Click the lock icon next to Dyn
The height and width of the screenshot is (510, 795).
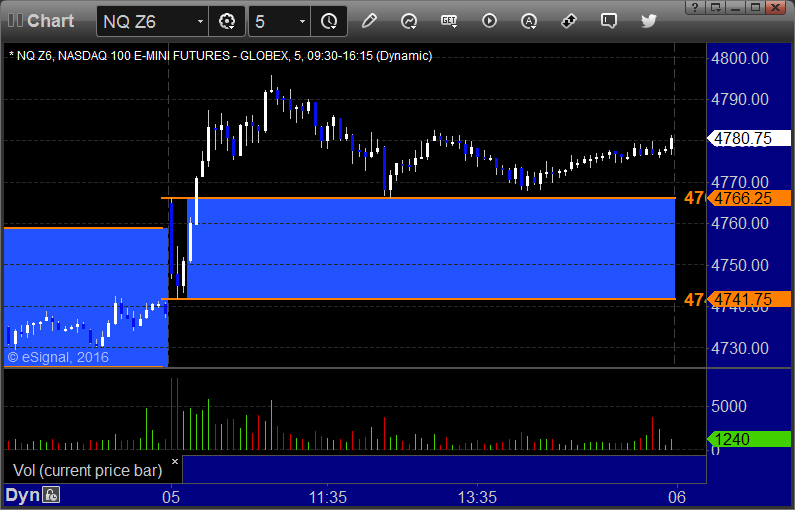point(51,495)
